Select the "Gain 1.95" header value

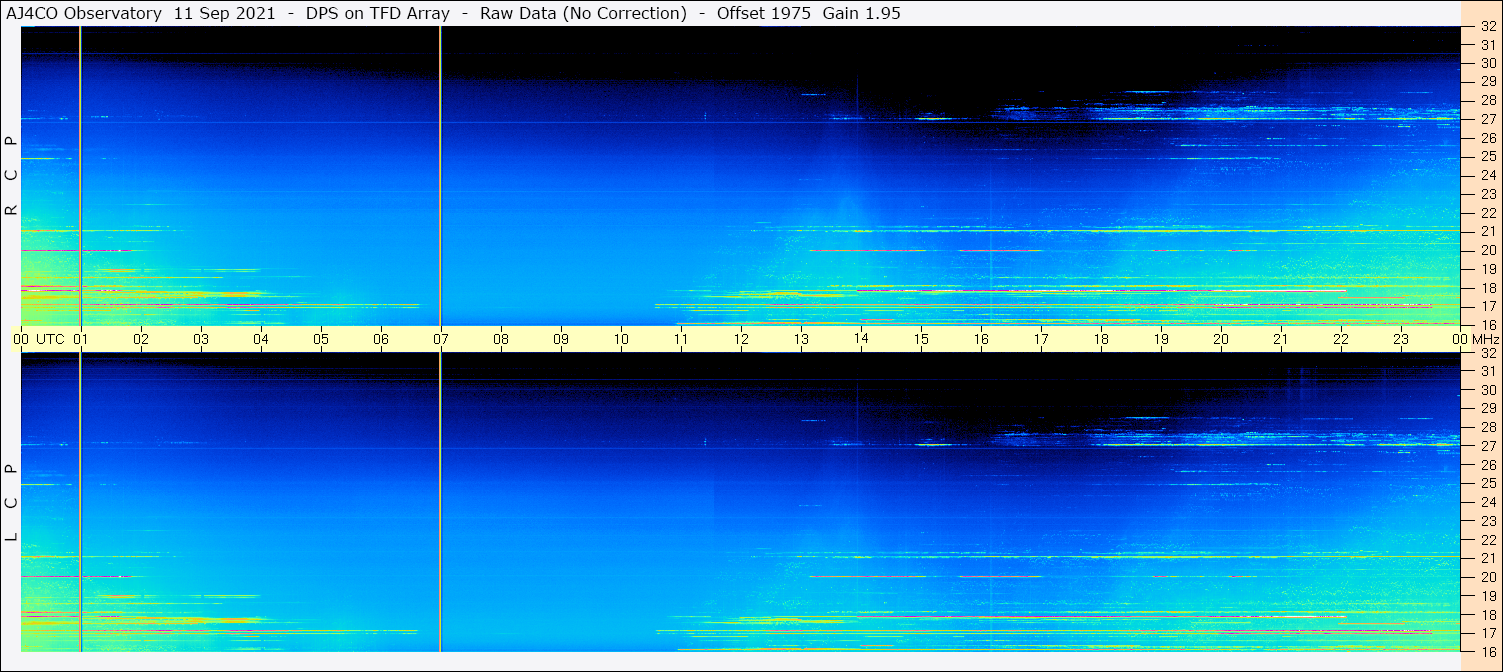tap(861, 13)
